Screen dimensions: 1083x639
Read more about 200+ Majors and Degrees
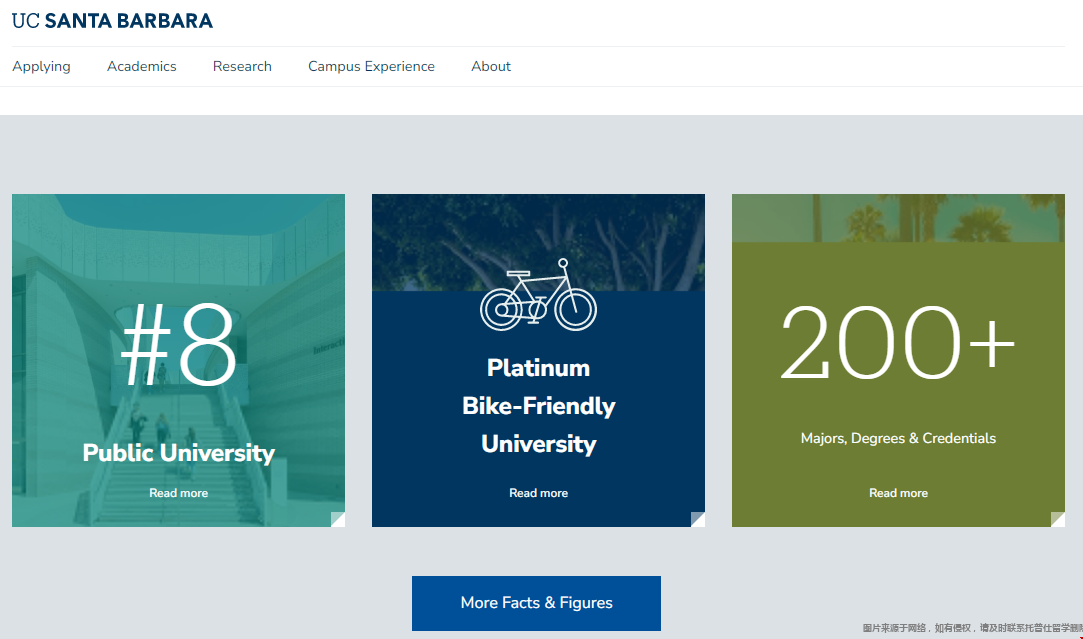tap(898, 493)
